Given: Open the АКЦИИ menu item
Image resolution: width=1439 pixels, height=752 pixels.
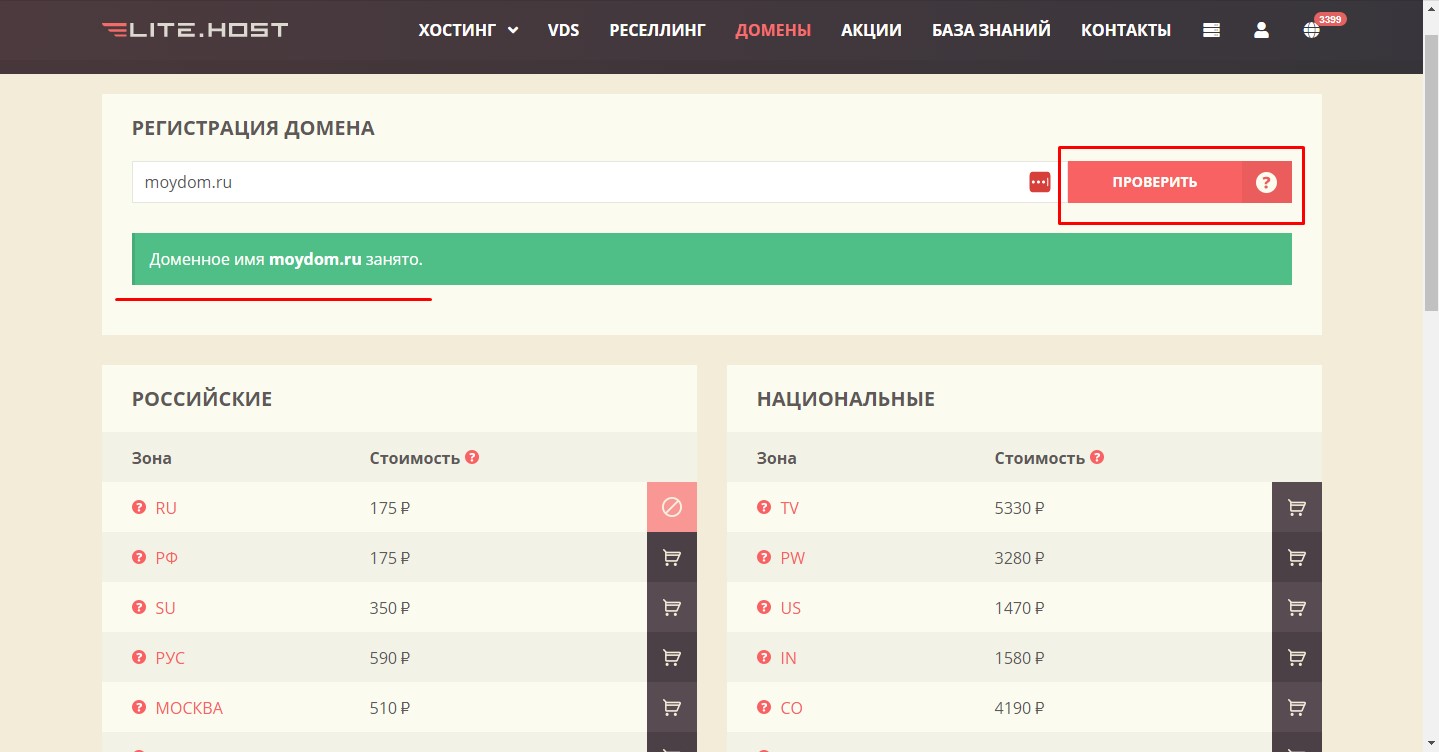Looking at the screenshot, I should (871, 30).
